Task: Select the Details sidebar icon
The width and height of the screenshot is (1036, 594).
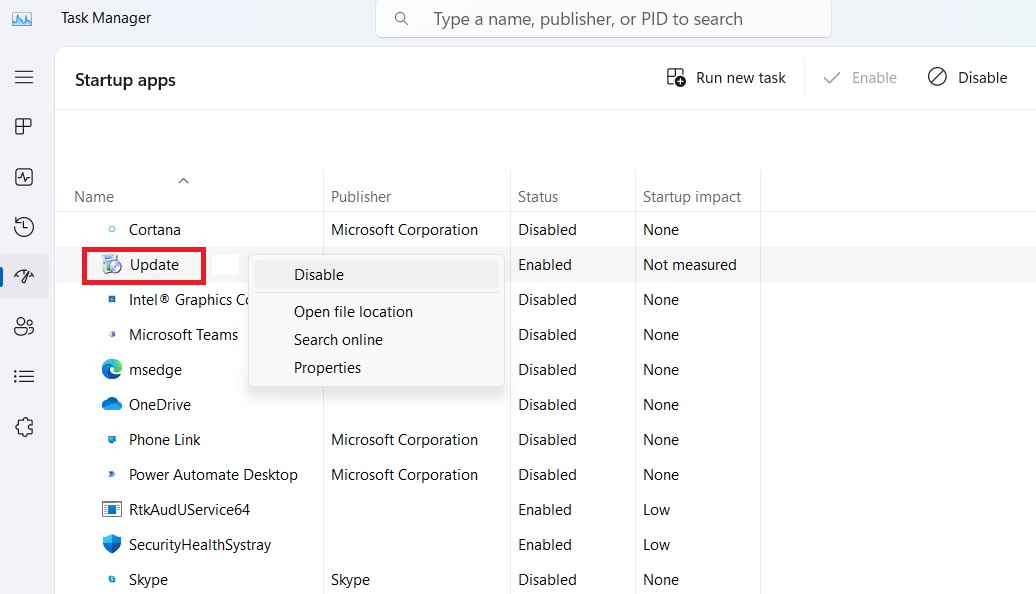Action: pos(25,376)
